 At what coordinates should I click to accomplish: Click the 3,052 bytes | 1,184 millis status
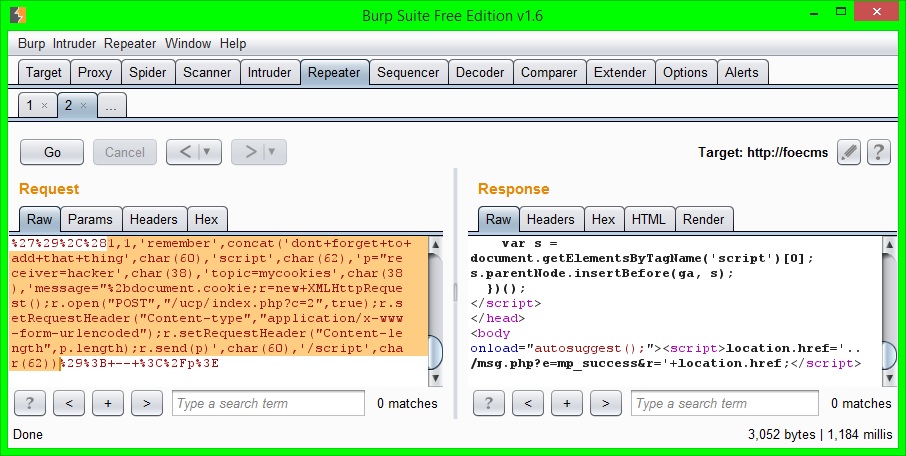(x=820, y=435)
